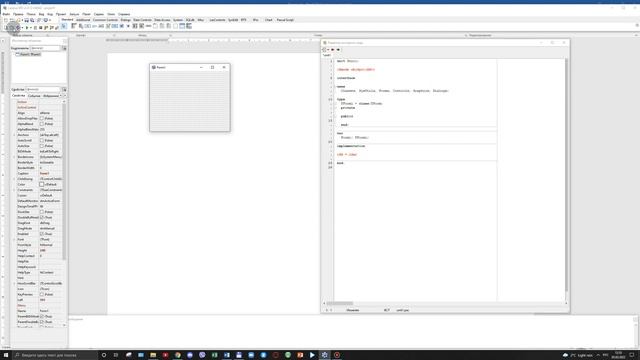Open the dropdown arrow beside the Run button

[31, 28]
